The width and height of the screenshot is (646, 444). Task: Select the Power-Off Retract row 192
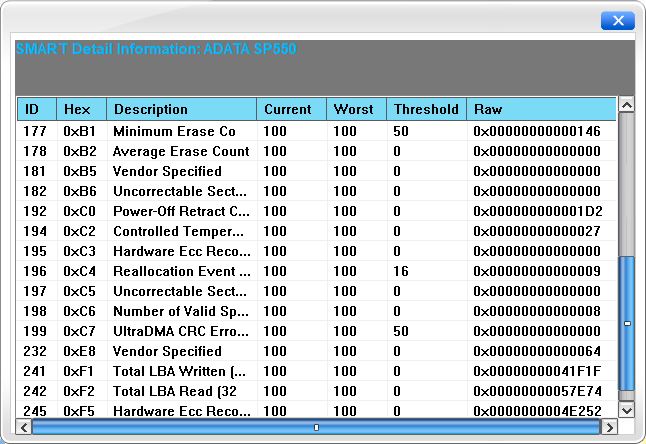click(x=316, y=211)
